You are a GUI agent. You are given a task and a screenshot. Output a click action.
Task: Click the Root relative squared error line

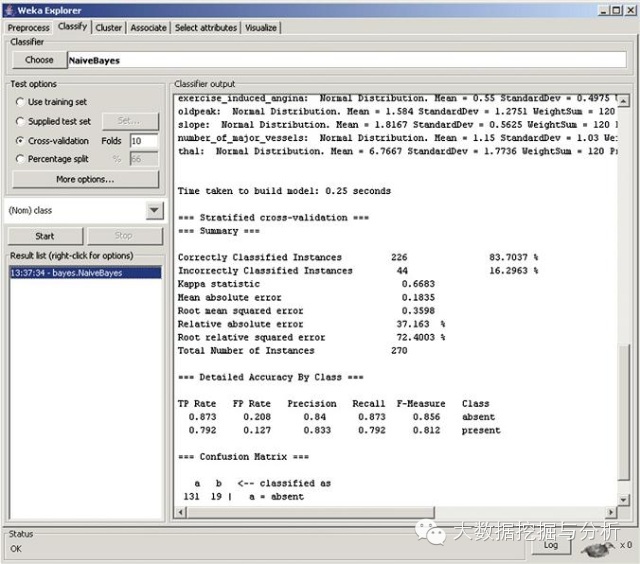click(x=312, y=338)
